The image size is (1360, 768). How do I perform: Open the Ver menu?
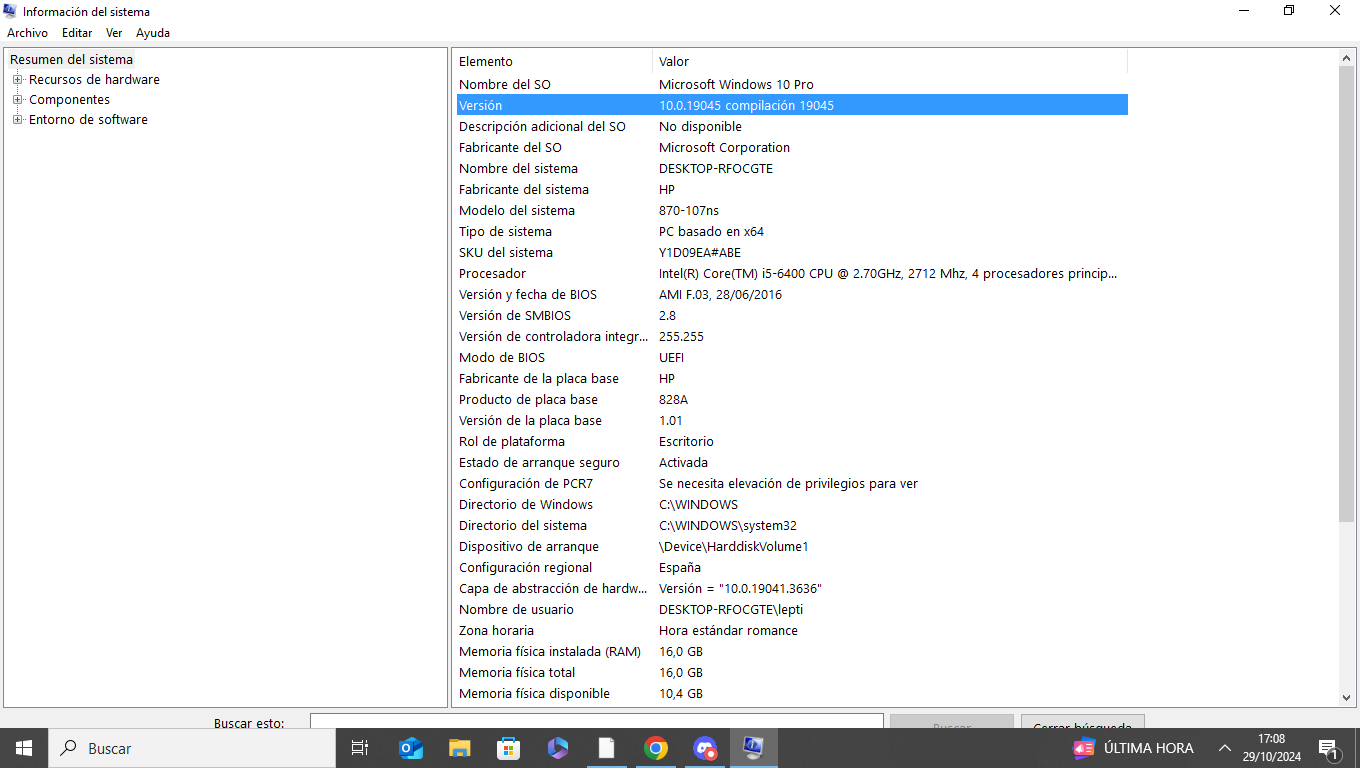pos(114,33)
